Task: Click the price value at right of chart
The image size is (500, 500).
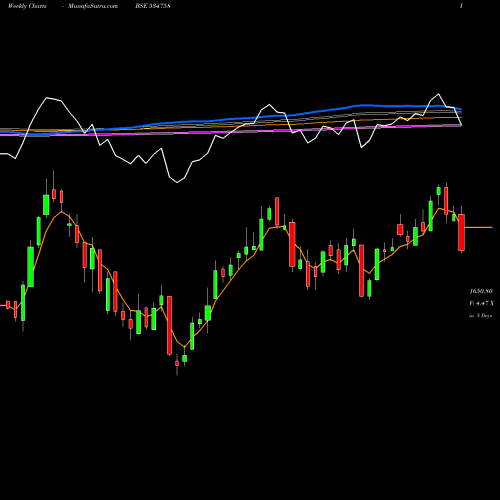Action: 481,291
